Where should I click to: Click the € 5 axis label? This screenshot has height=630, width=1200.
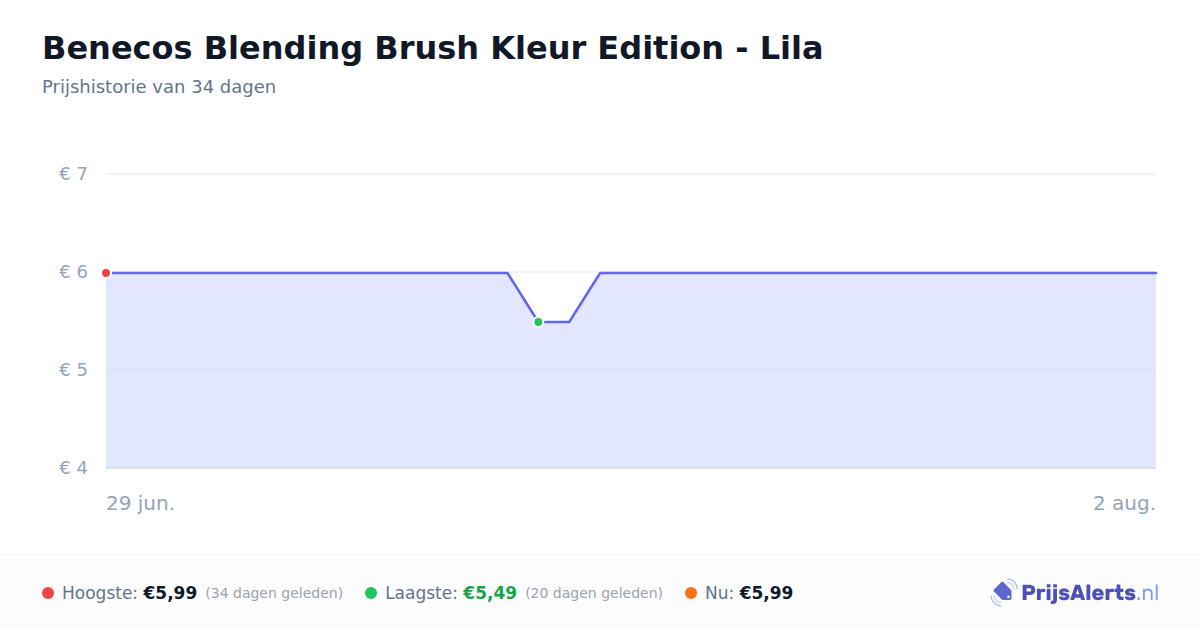pos(74,370)
